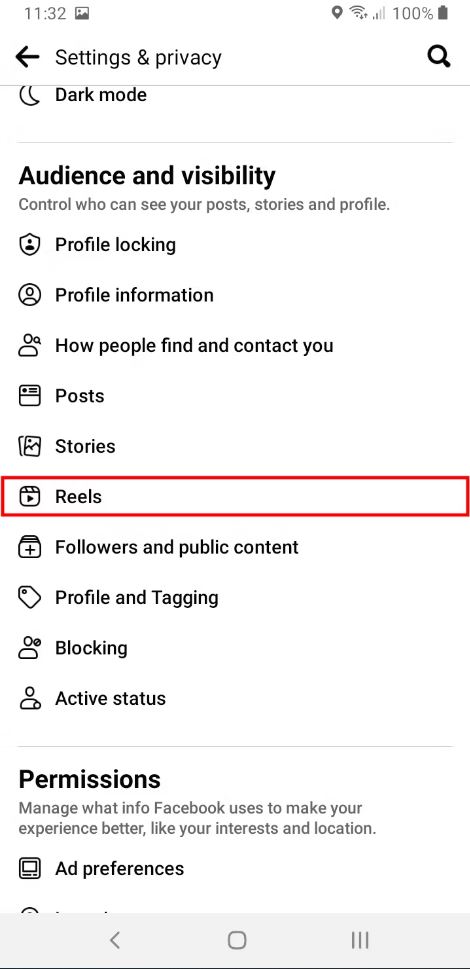The width and height of the screenshot is (470, 969).
Task: Open Followers and public content
Action: (235, 547)
